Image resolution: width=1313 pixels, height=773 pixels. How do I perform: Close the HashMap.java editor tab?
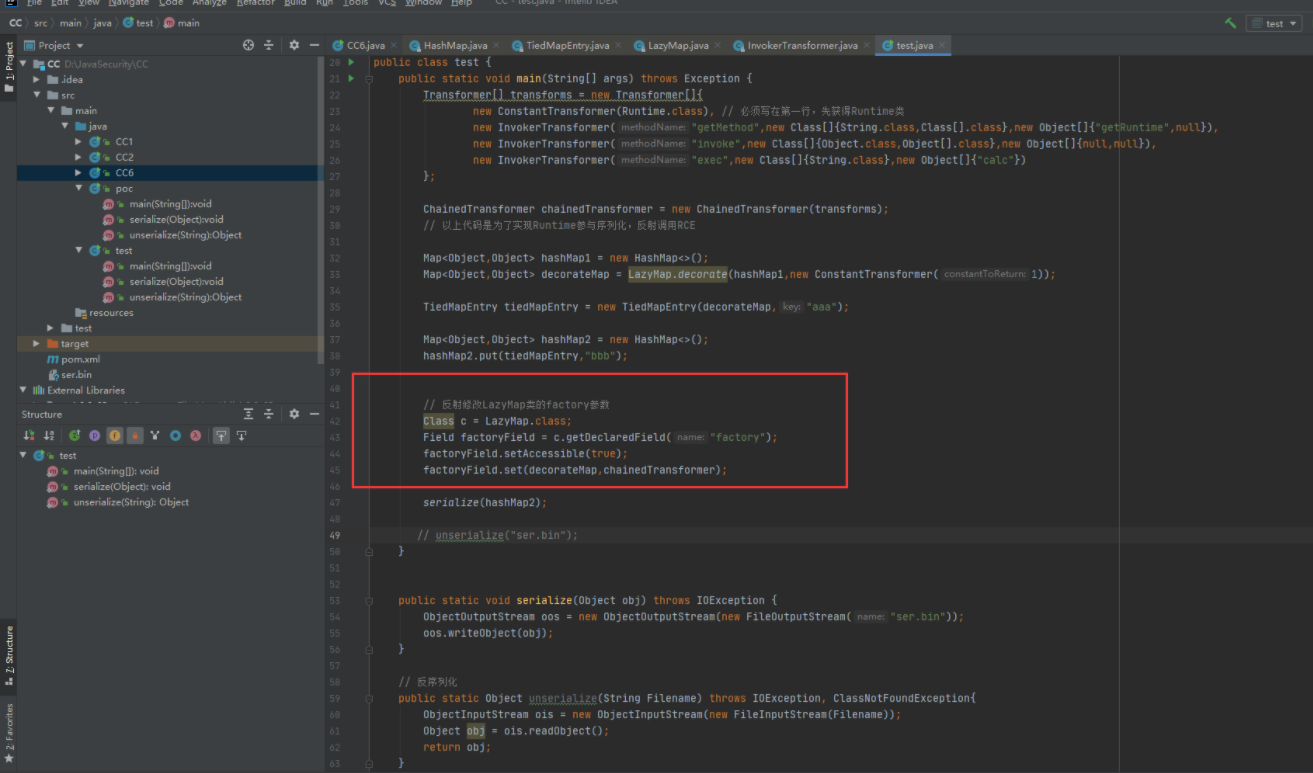[495, 45]
